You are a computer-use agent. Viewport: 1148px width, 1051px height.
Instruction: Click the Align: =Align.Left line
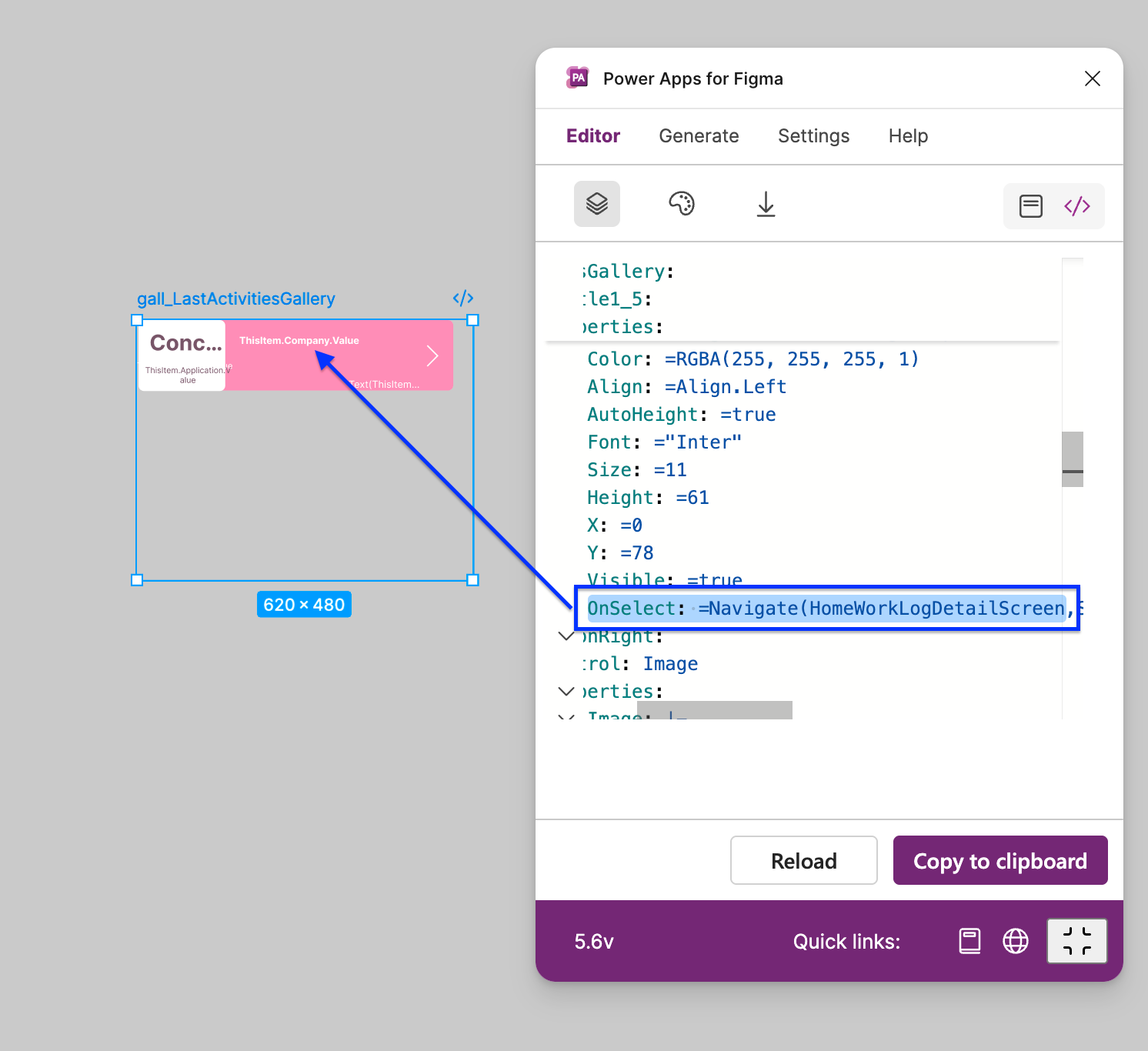pyautogui.click(x=686, y=387)
